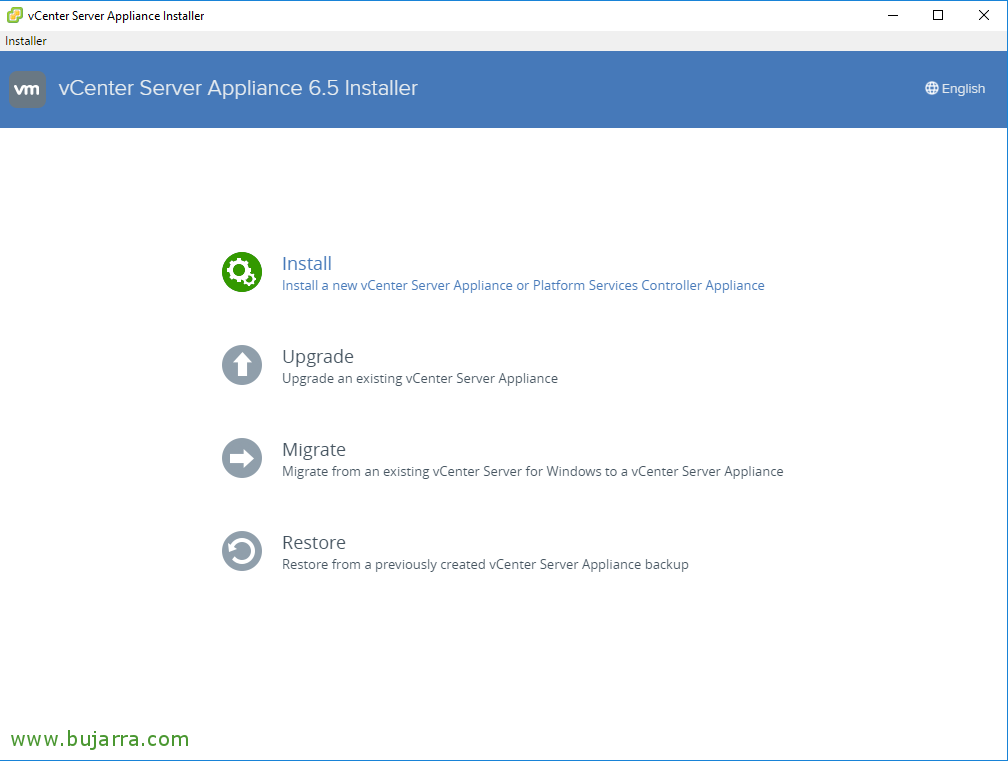Click the Restore circular-arrow icon
1008x761 pixels.
coord(242,551)
